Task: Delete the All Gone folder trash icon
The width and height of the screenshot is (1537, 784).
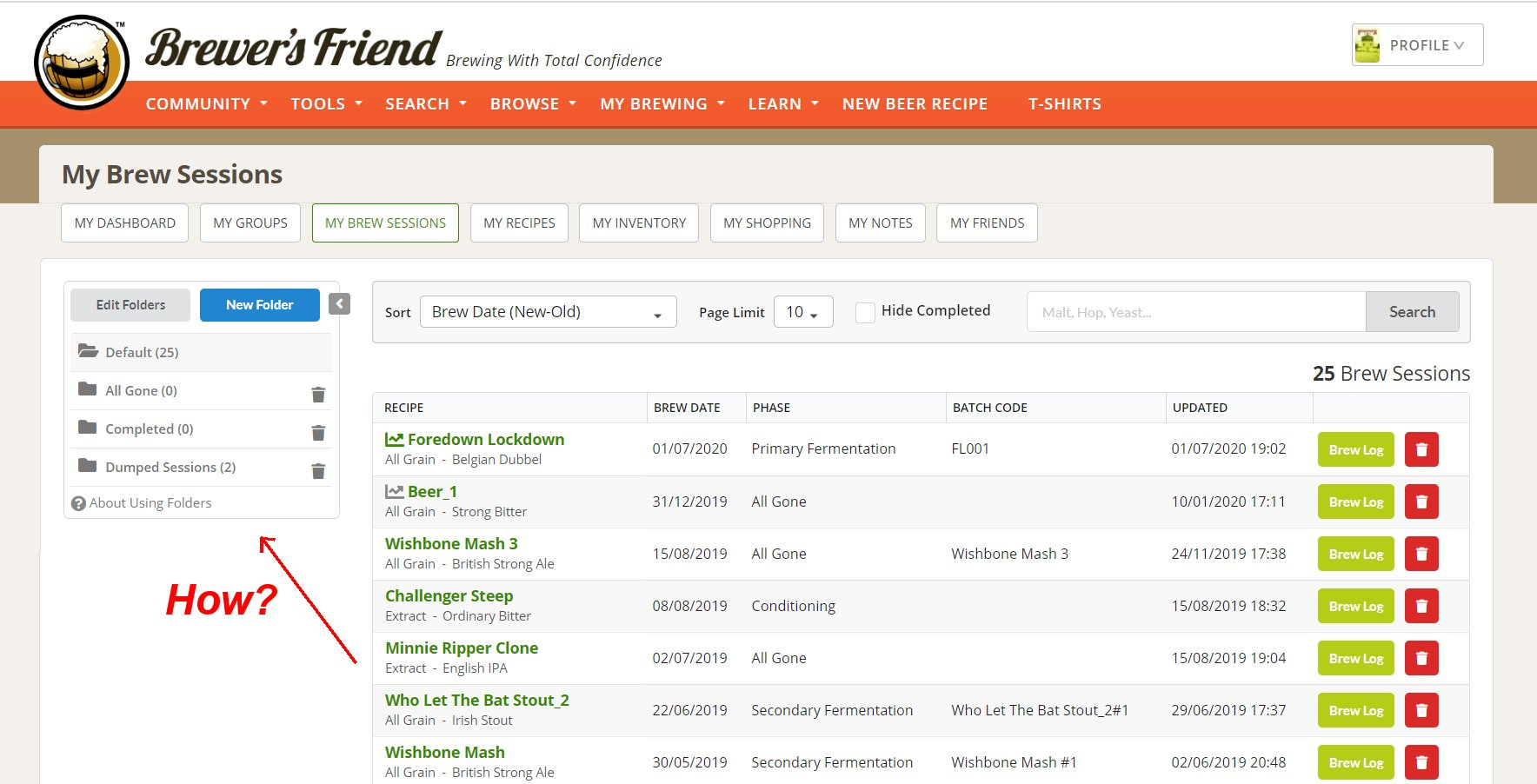Action: 318,395
